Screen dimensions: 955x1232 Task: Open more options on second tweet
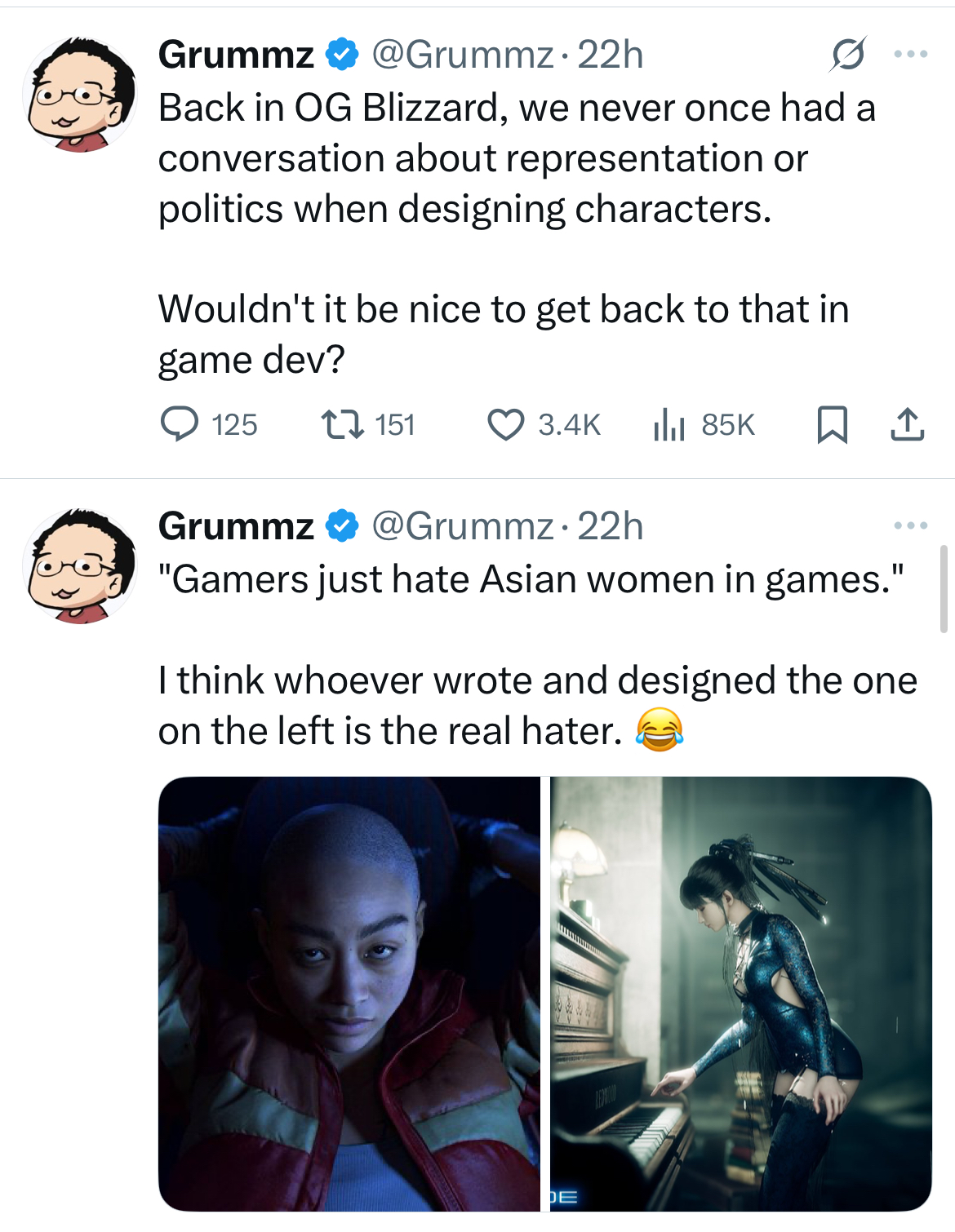(911, 525)
